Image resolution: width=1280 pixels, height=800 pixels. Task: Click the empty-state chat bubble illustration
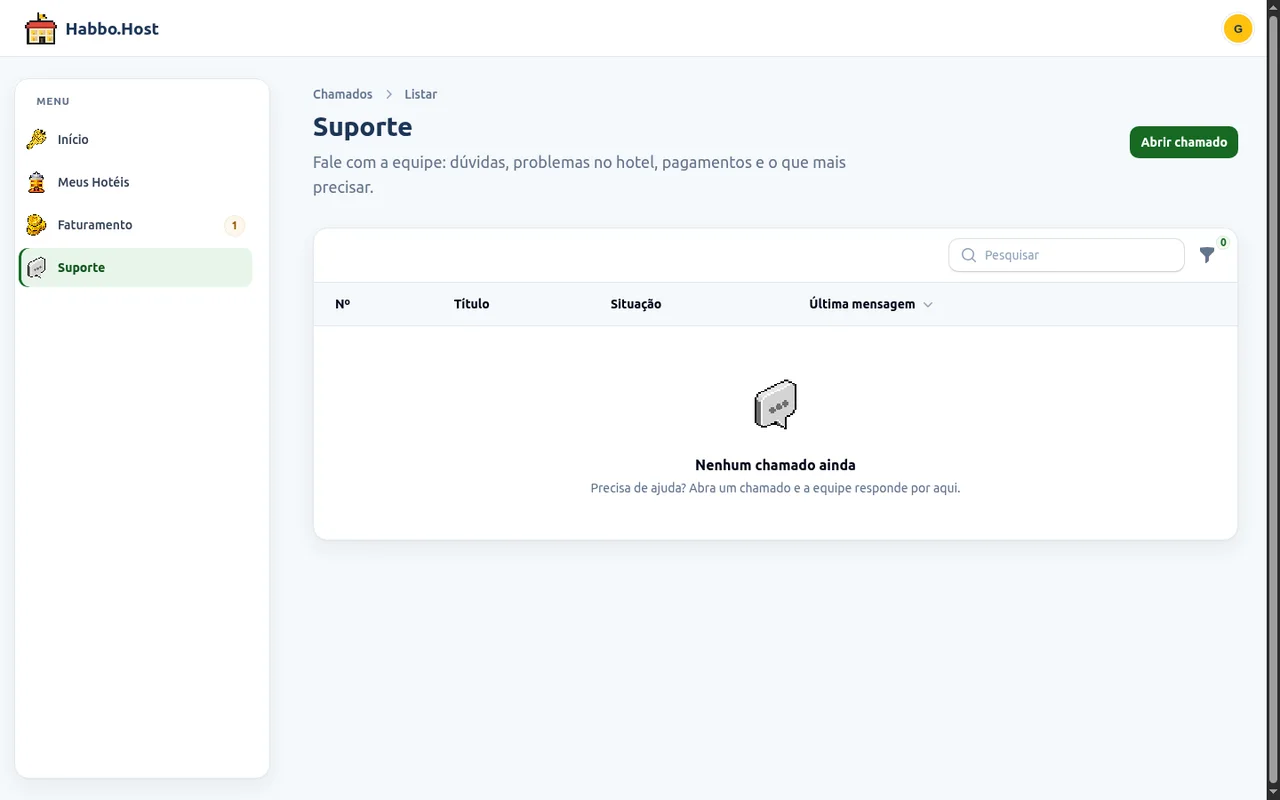pyautogui.click(x=775, y=404)
